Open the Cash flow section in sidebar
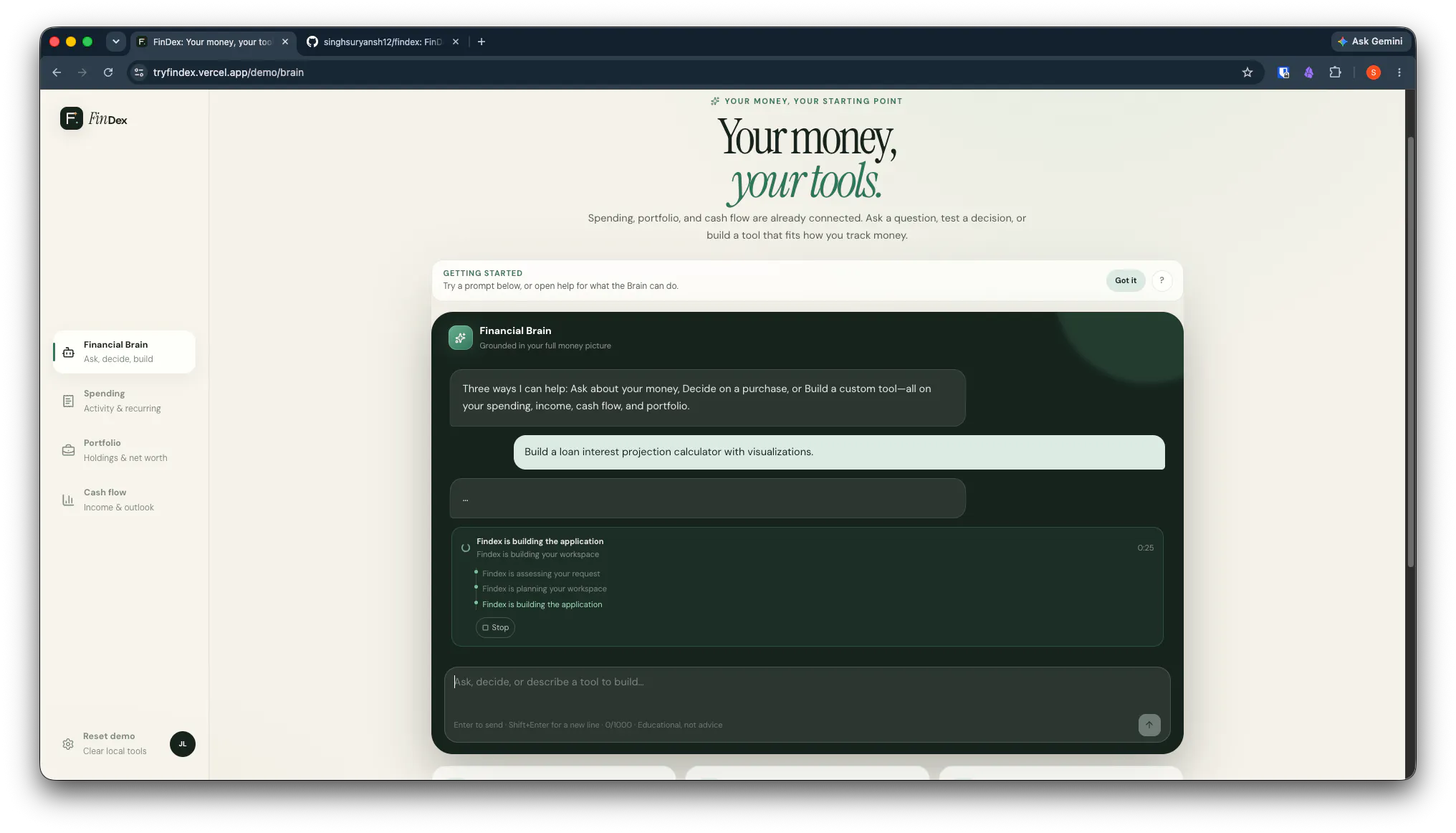This screenshot has width=1456, height=833. point(124,500)
